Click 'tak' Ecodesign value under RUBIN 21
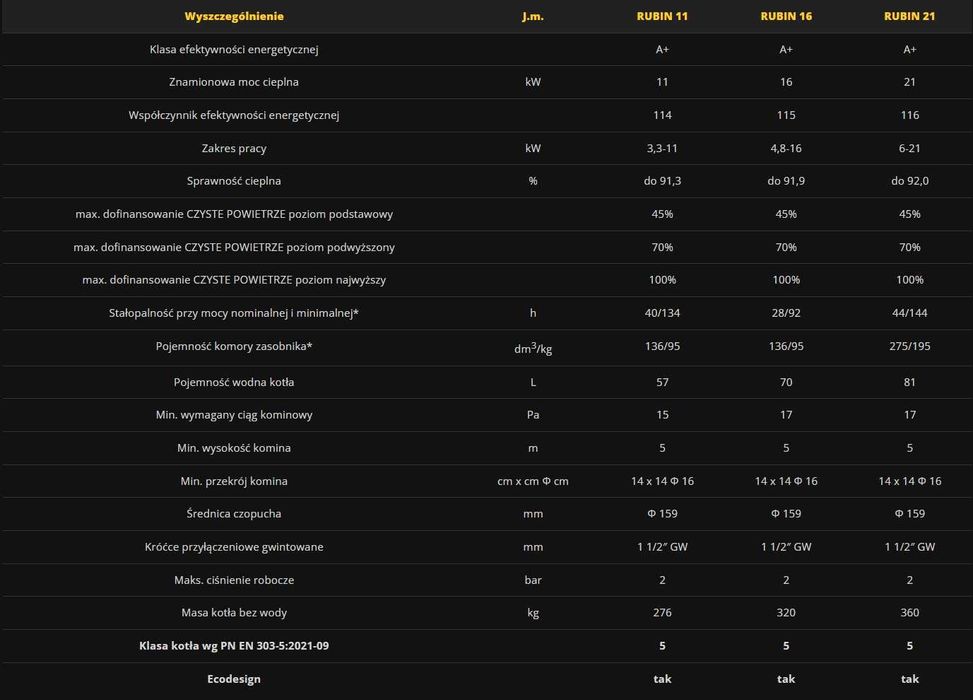 (909, 679)
